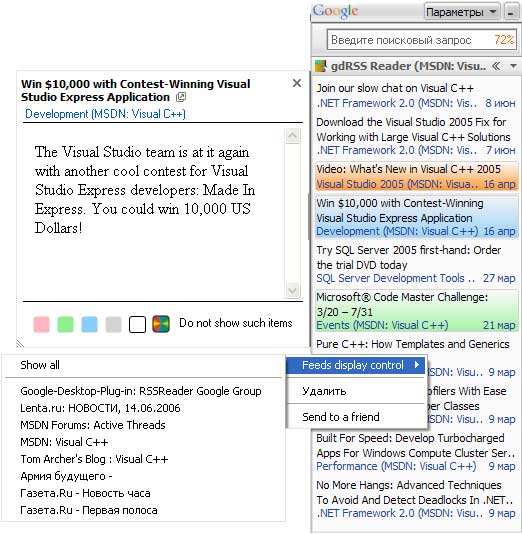Apply green color label to item

[65, 324]
